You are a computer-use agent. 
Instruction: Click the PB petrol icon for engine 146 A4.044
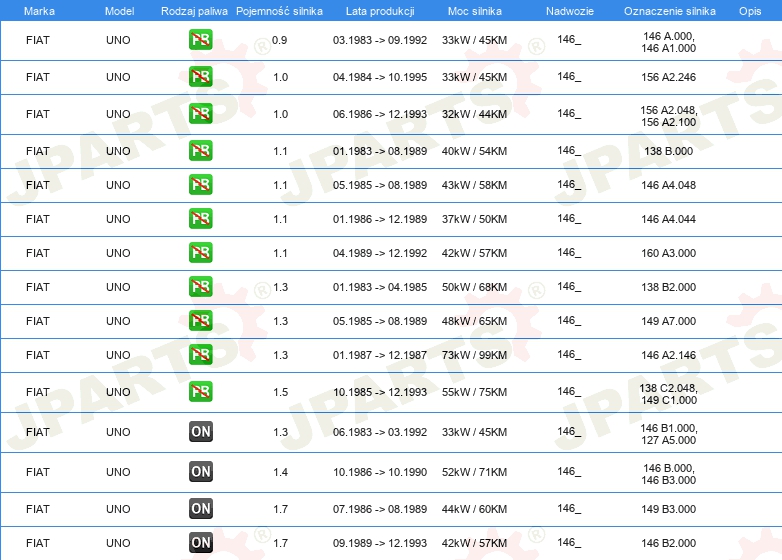click(x=200, y=218)
